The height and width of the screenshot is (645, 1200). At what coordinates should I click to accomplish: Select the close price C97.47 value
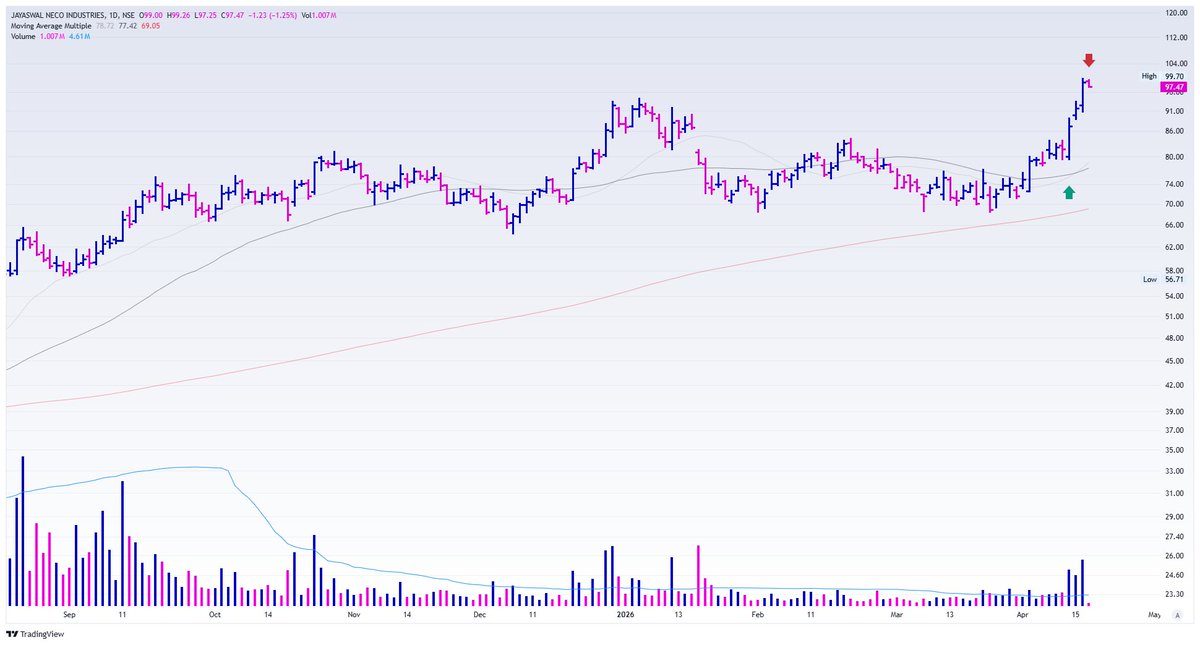232,15
